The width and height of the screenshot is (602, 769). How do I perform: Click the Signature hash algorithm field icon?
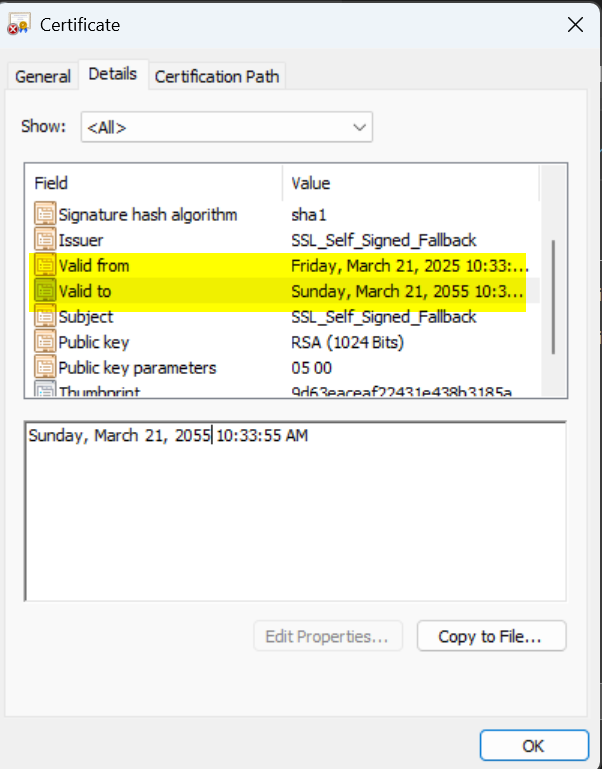pos(45,214)
